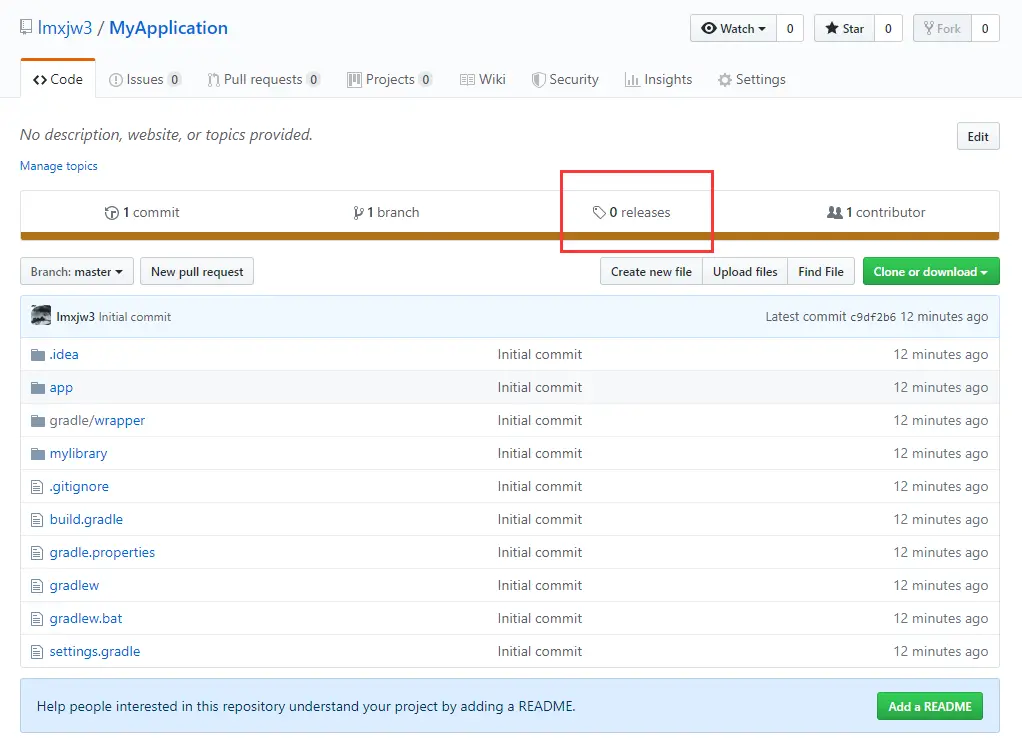
Task: Open Initial commit message in app row
Action: [540, 388]
